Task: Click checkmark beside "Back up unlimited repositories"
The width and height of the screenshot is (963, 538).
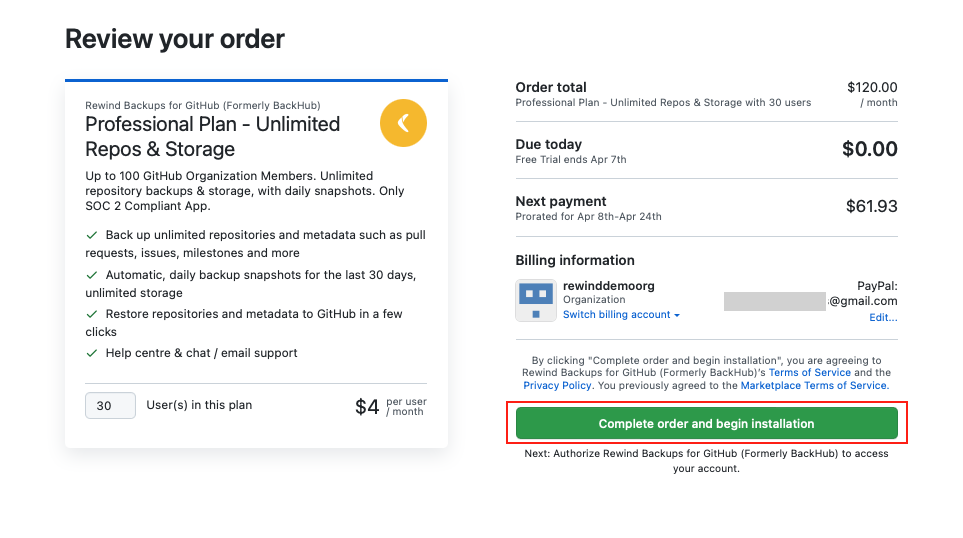Action: (x=92, y=235)
